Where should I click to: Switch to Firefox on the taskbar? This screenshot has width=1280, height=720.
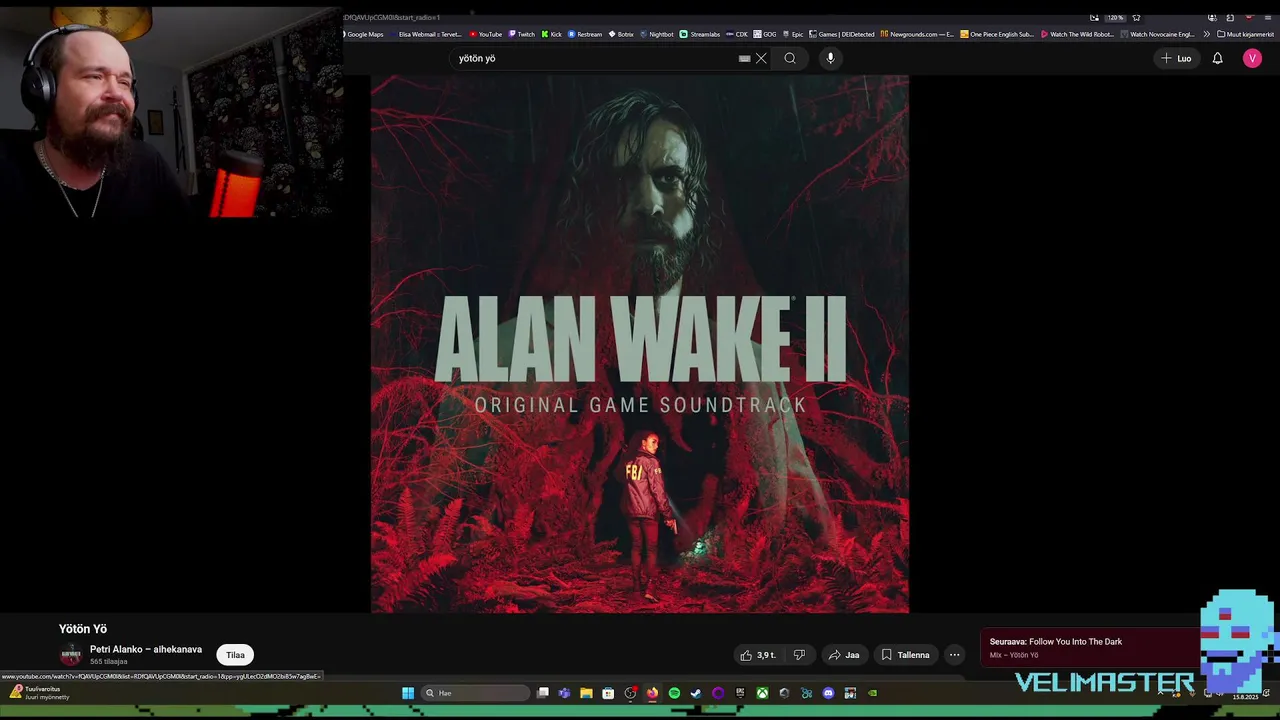click(x=652, y=693)
